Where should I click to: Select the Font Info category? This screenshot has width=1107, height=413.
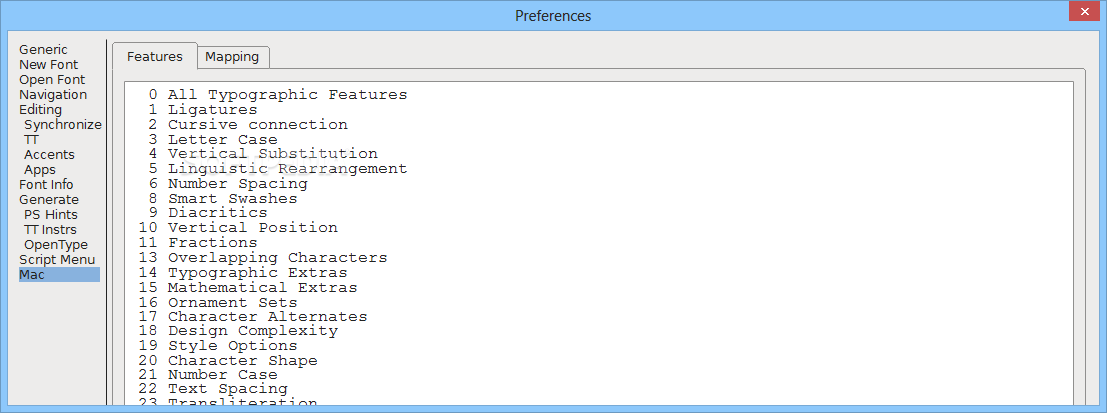pos(46,185)
